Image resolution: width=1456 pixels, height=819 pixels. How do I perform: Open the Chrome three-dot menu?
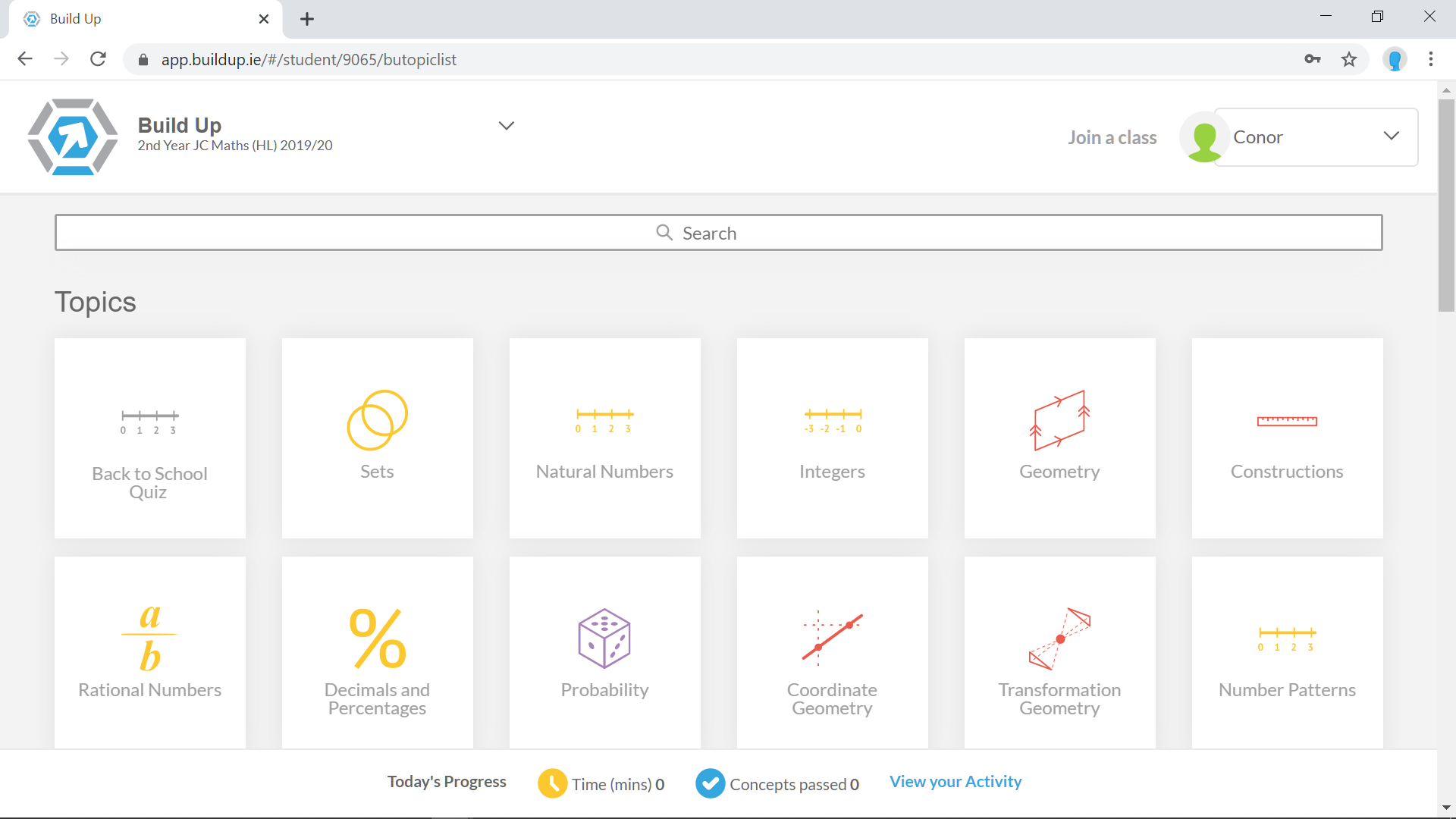tap(1431, 59)
